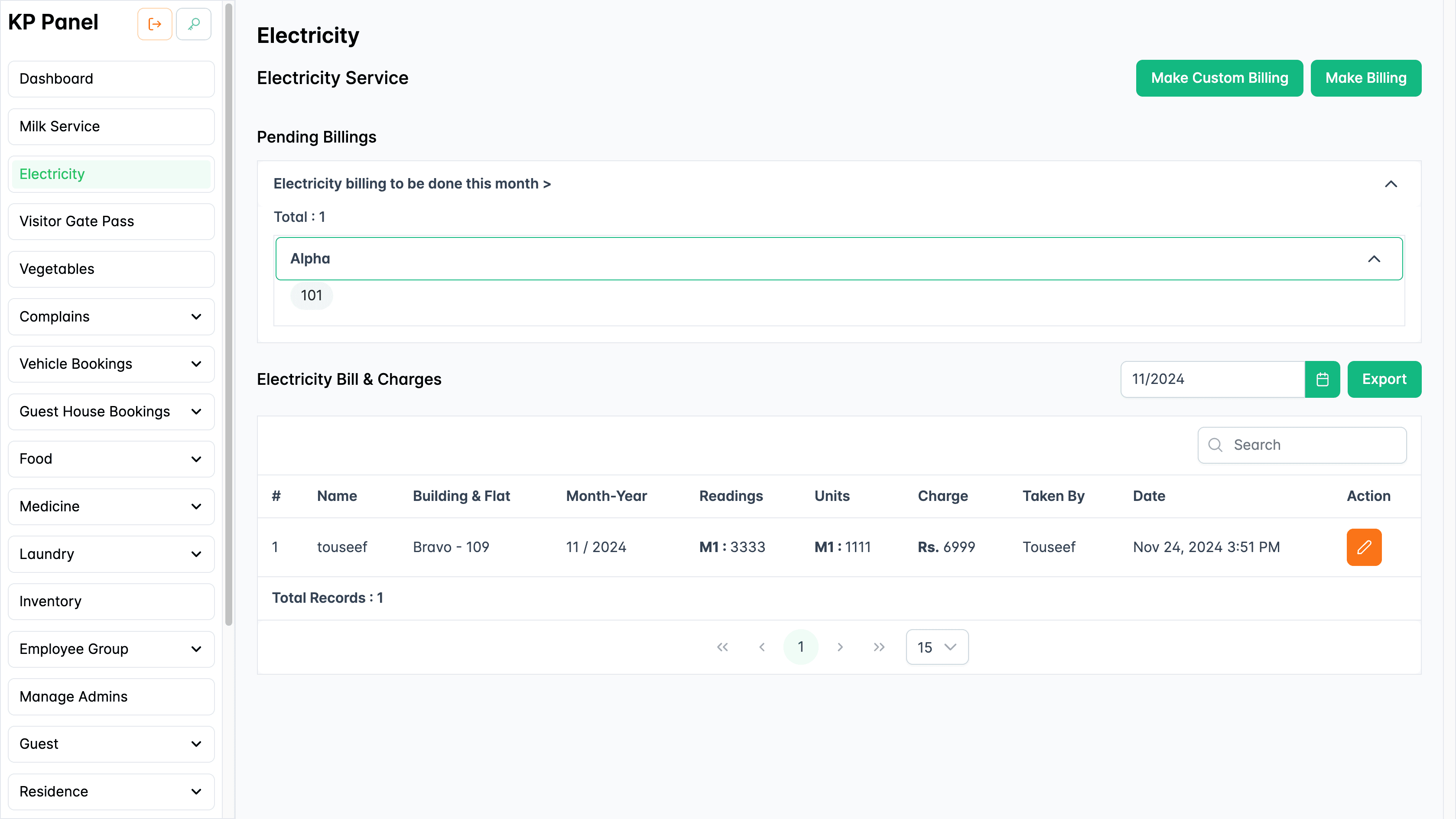Expand the Residence sidebar item

tap(111, 791)
